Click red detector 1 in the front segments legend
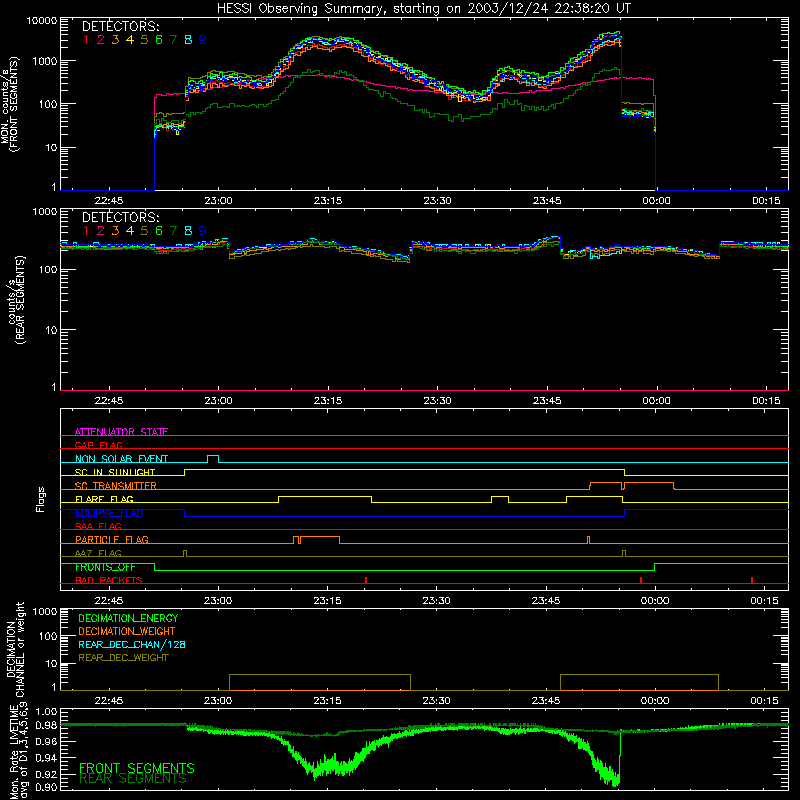This screenshot has height=800, width=800. point(86,40)
